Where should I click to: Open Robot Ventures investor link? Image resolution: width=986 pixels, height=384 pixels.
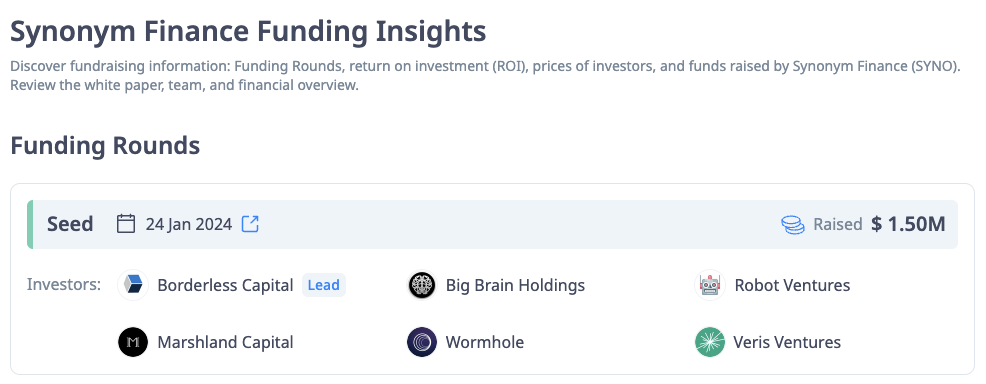pos(792,285)
